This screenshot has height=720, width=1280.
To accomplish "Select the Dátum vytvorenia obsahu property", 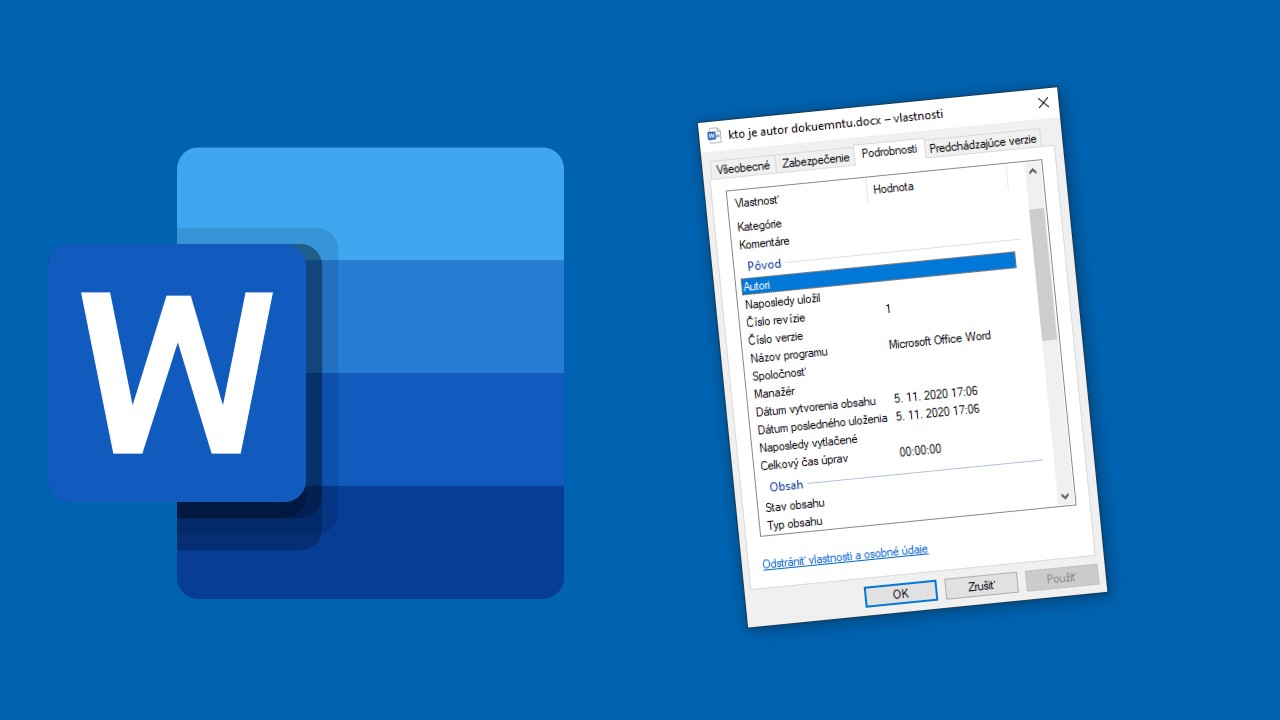I will 816,407.
